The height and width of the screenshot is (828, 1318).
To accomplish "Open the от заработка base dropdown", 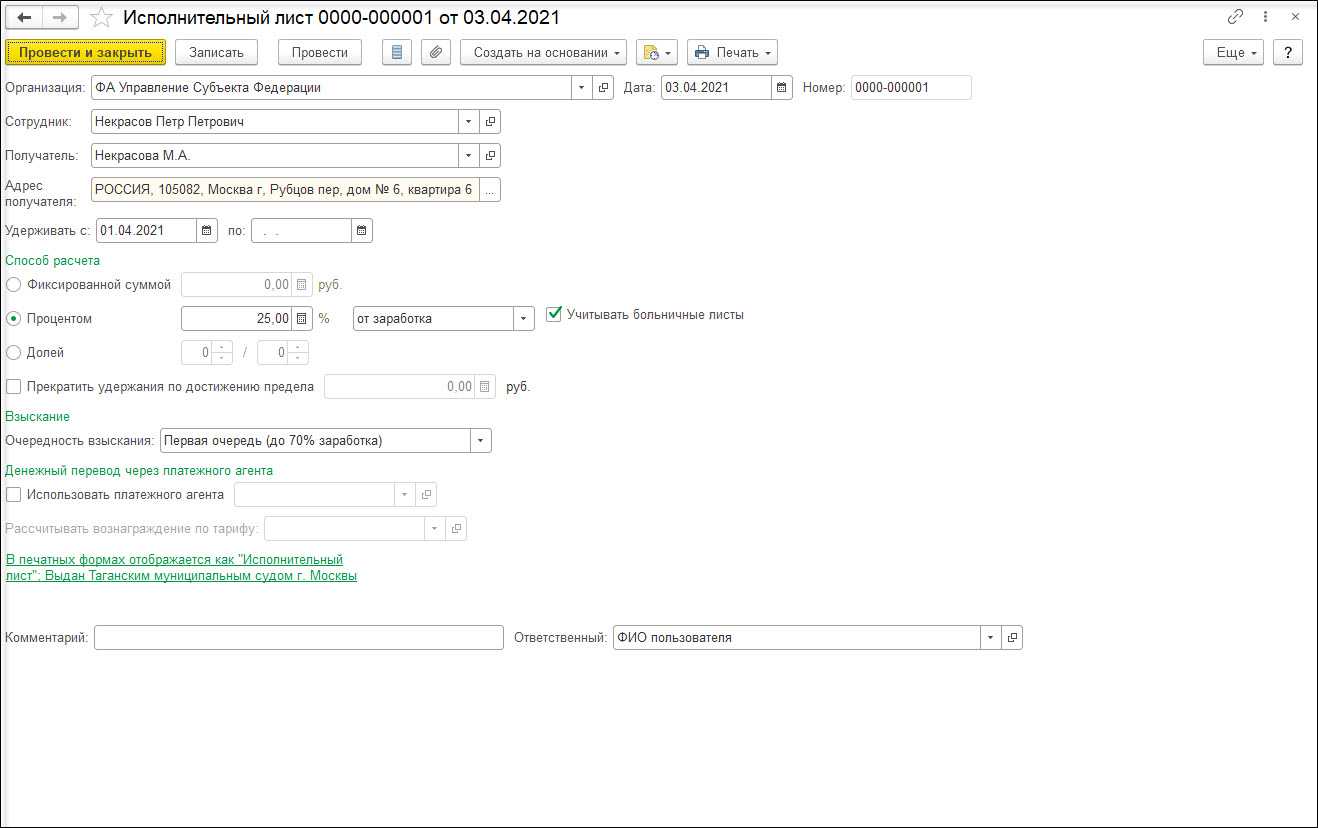I will click(x=525, y=318).
